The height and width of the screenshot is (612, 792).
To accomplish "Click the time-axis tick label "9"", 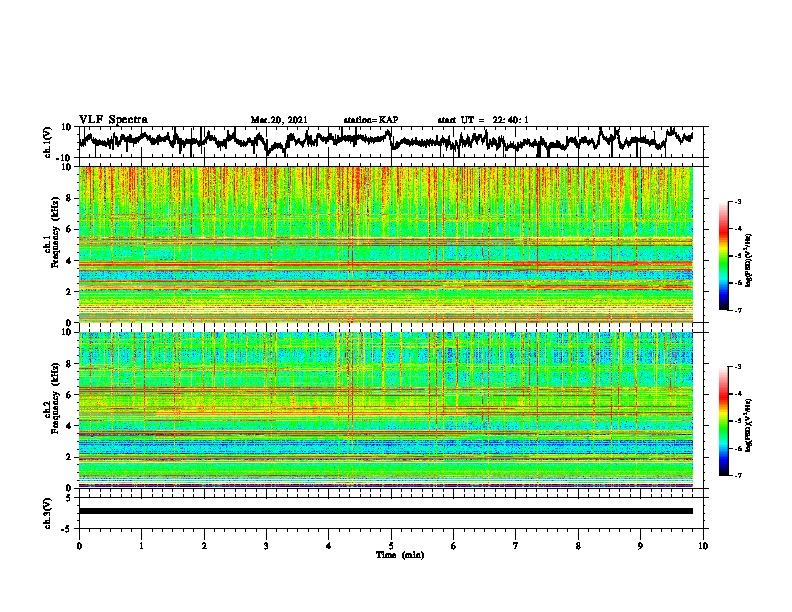I will click(640, 546).
